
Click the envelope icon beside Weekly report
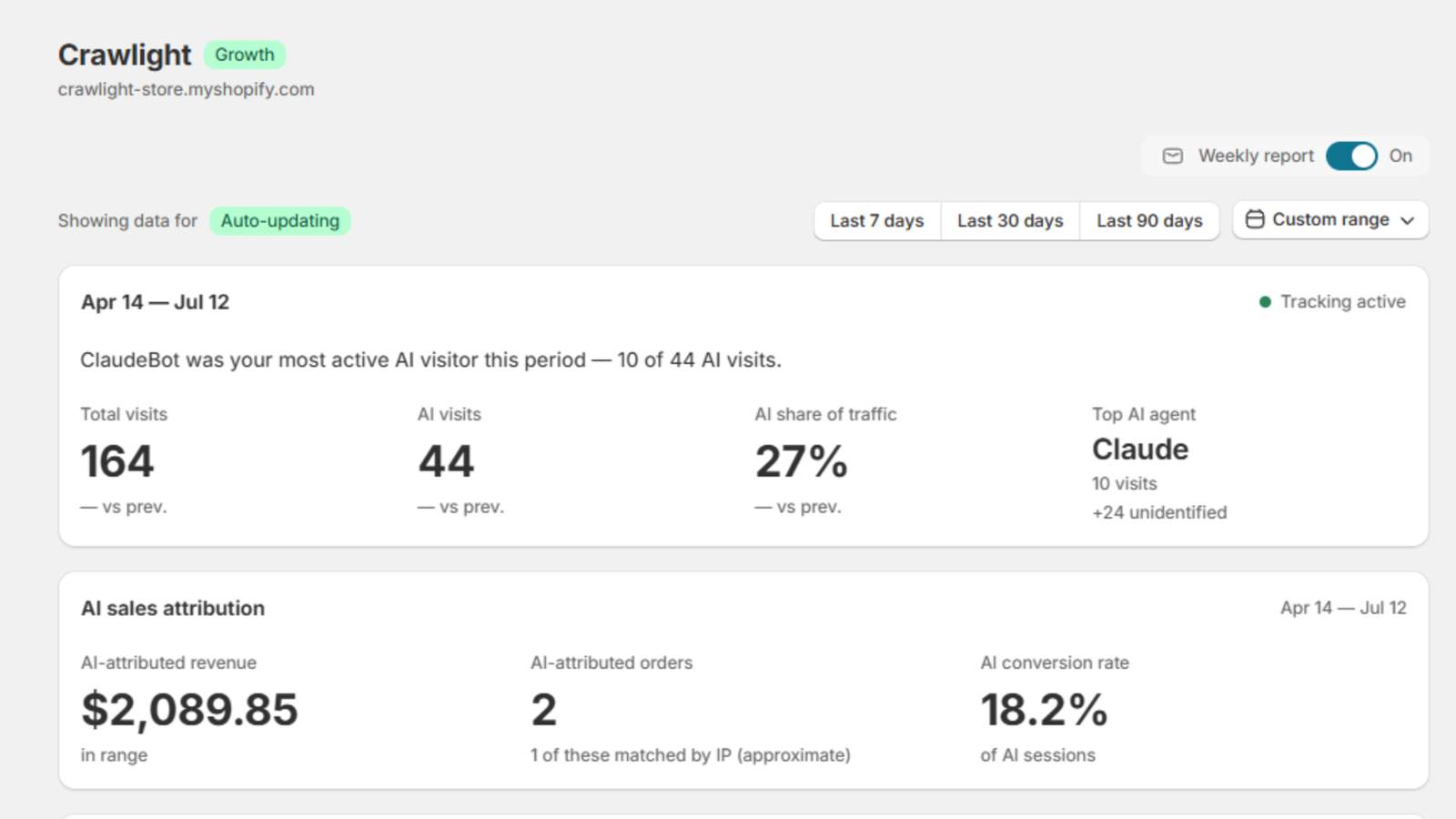(1173, 156)
